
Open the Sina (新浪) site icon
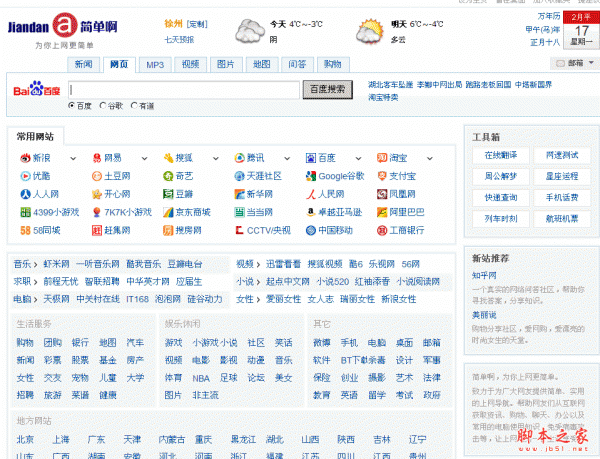tap(25, 158)
